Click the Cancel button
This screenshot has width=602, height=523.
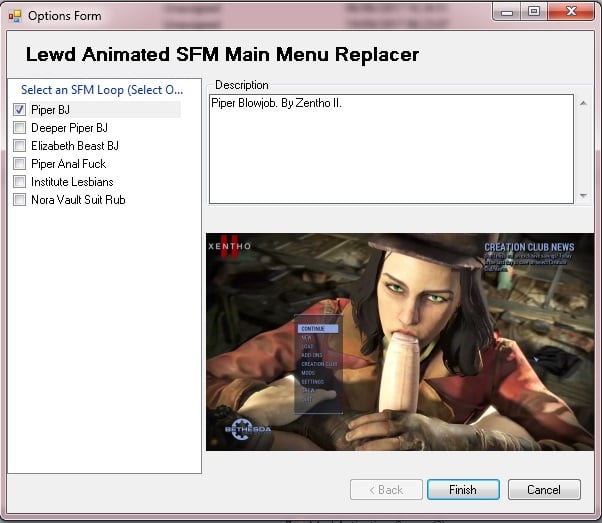click(544, 490)
